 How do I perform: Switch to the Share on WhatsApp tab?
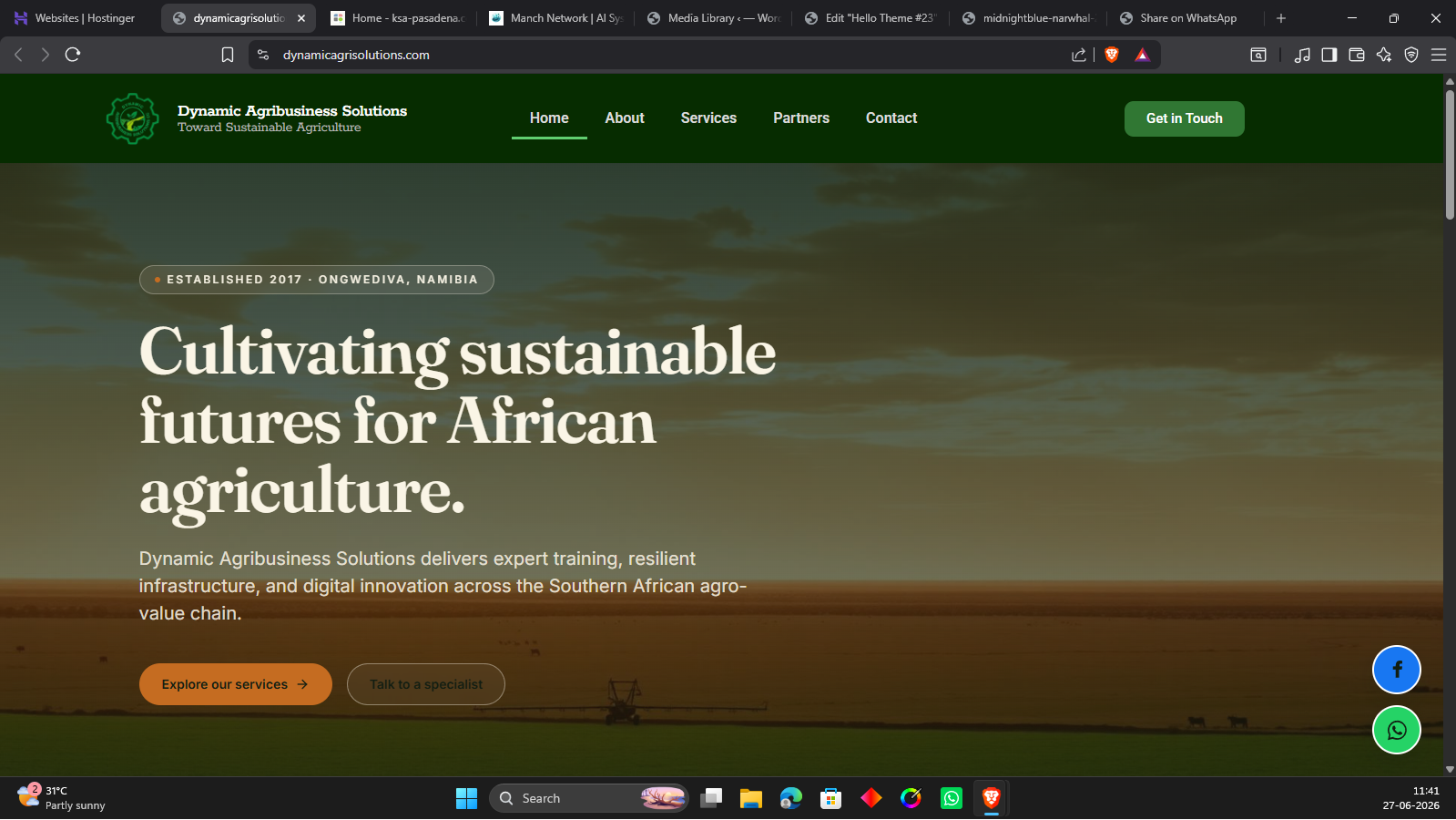pyautogui.click(x=1186, y=18)
